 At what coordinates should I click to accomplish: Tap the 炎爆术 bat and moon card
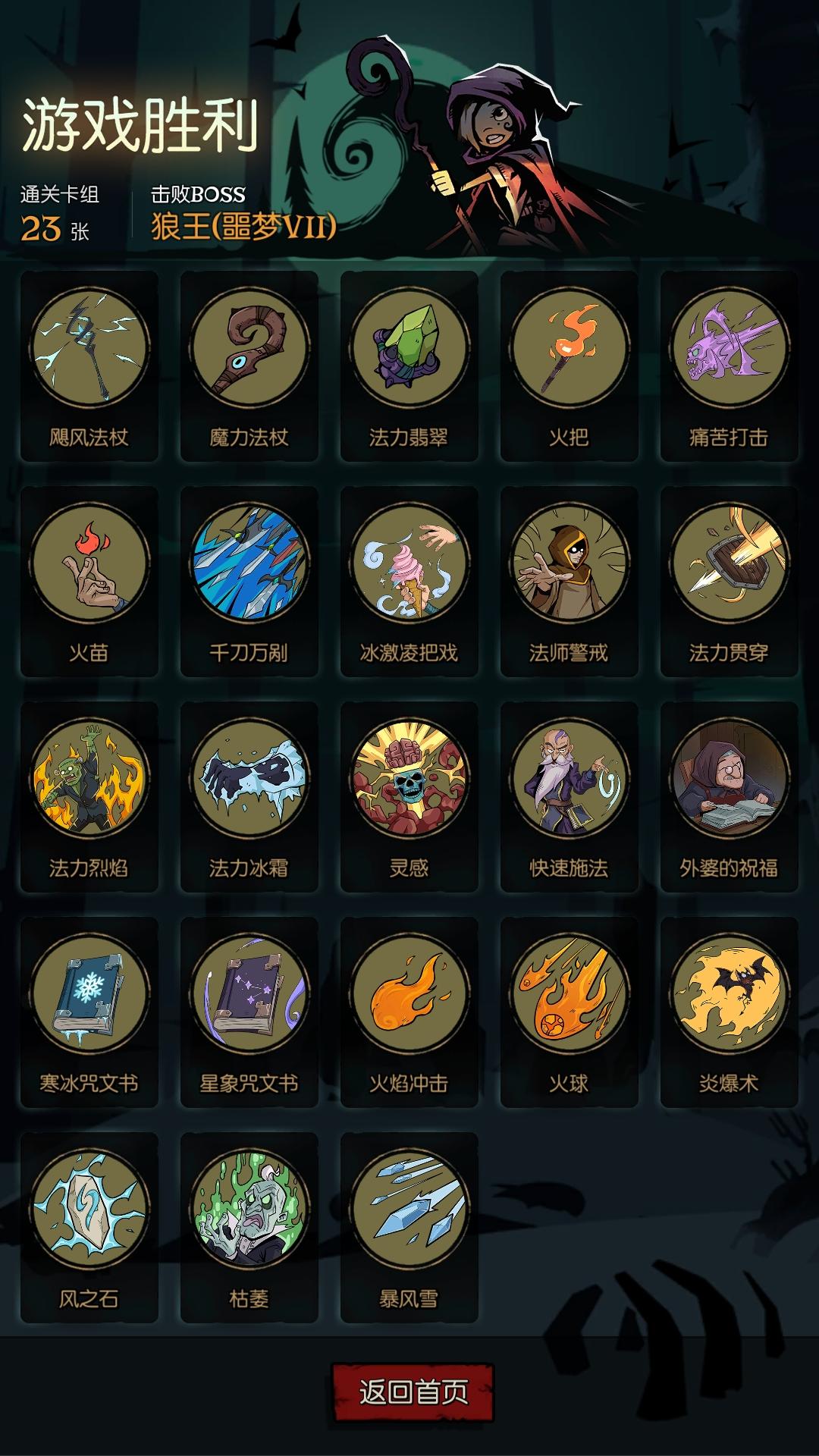[x=730, y=1012]
